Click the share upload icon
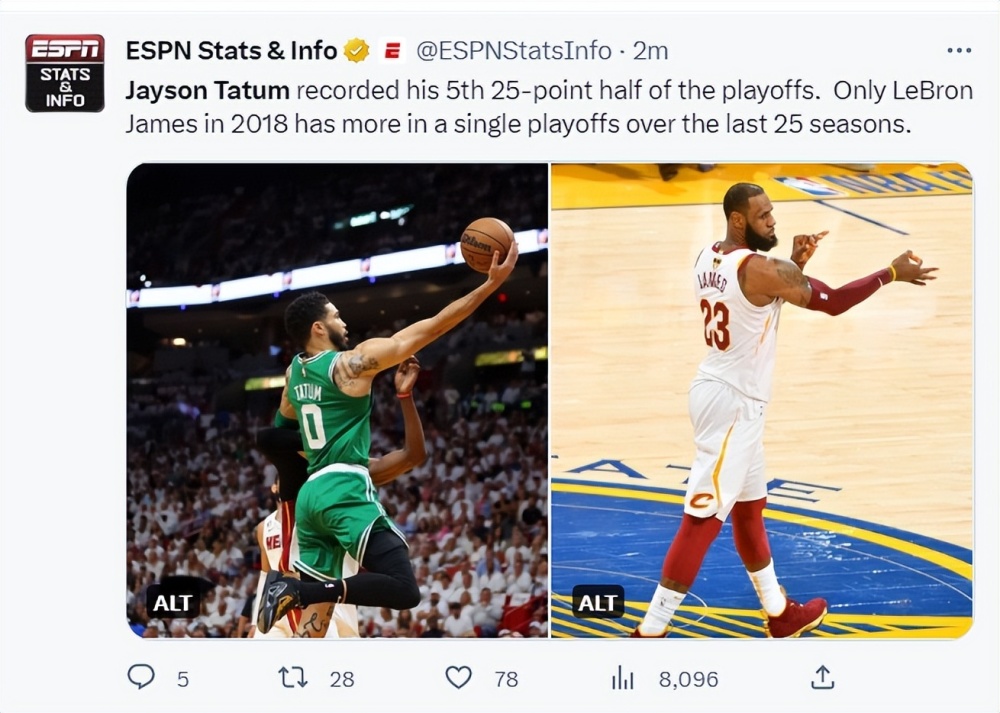 coord(822,678)
